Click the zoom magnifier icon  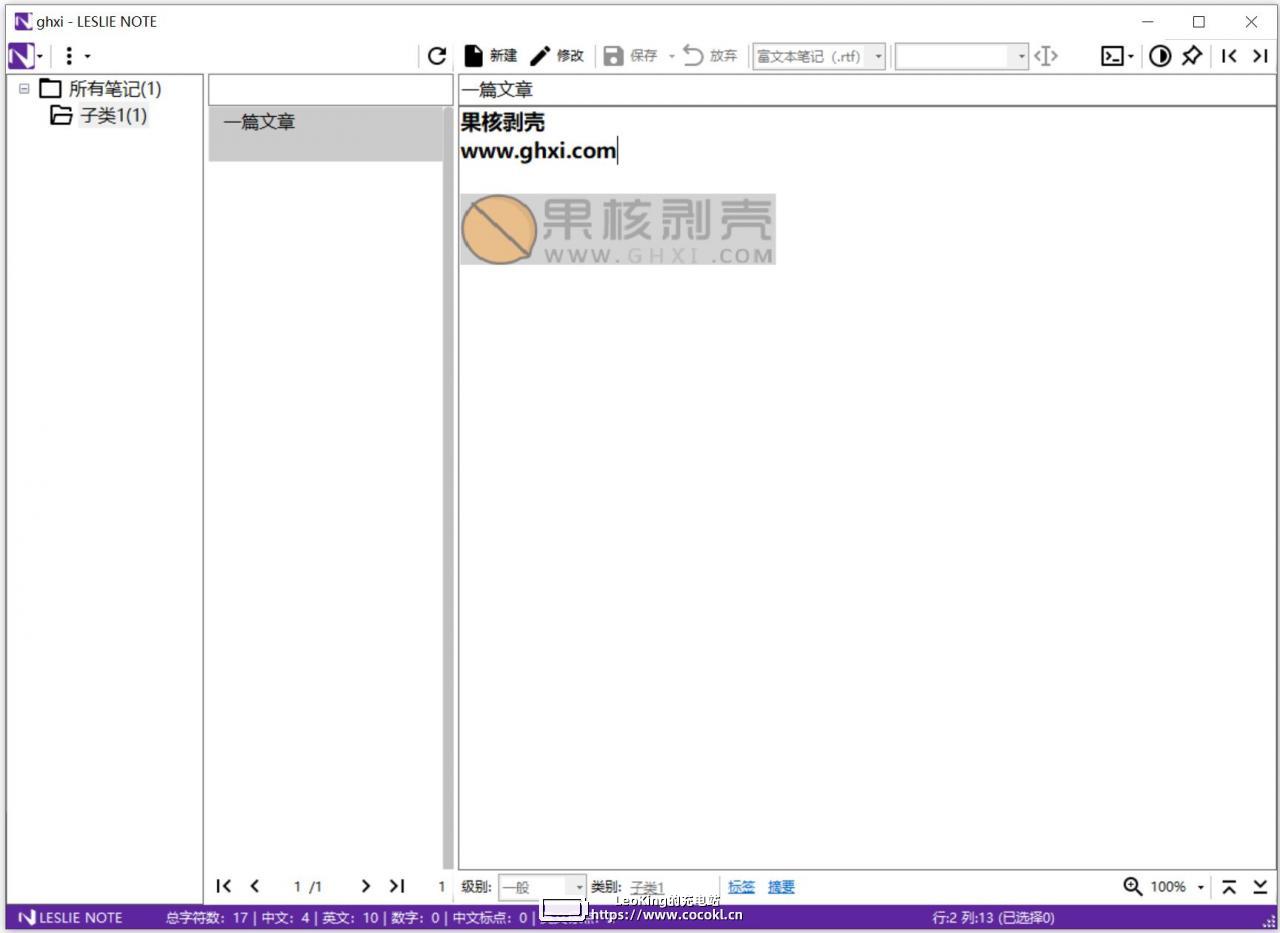(x=1133, y=886)
